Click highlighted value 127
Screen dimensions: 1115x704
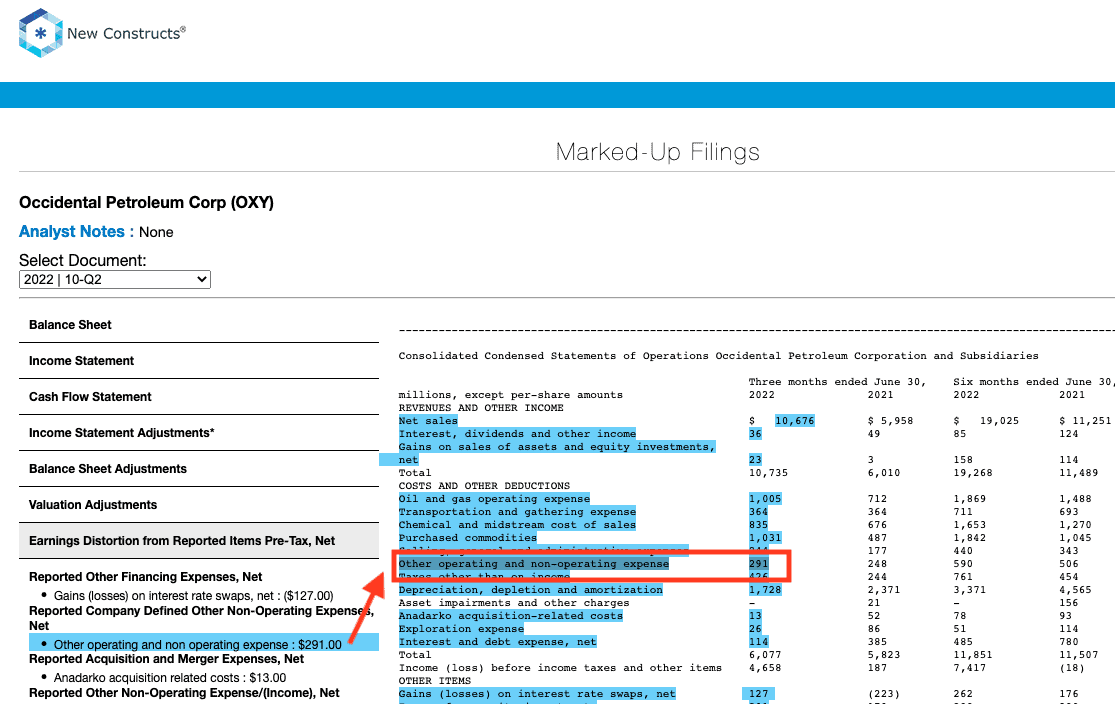tap(759, 694)
